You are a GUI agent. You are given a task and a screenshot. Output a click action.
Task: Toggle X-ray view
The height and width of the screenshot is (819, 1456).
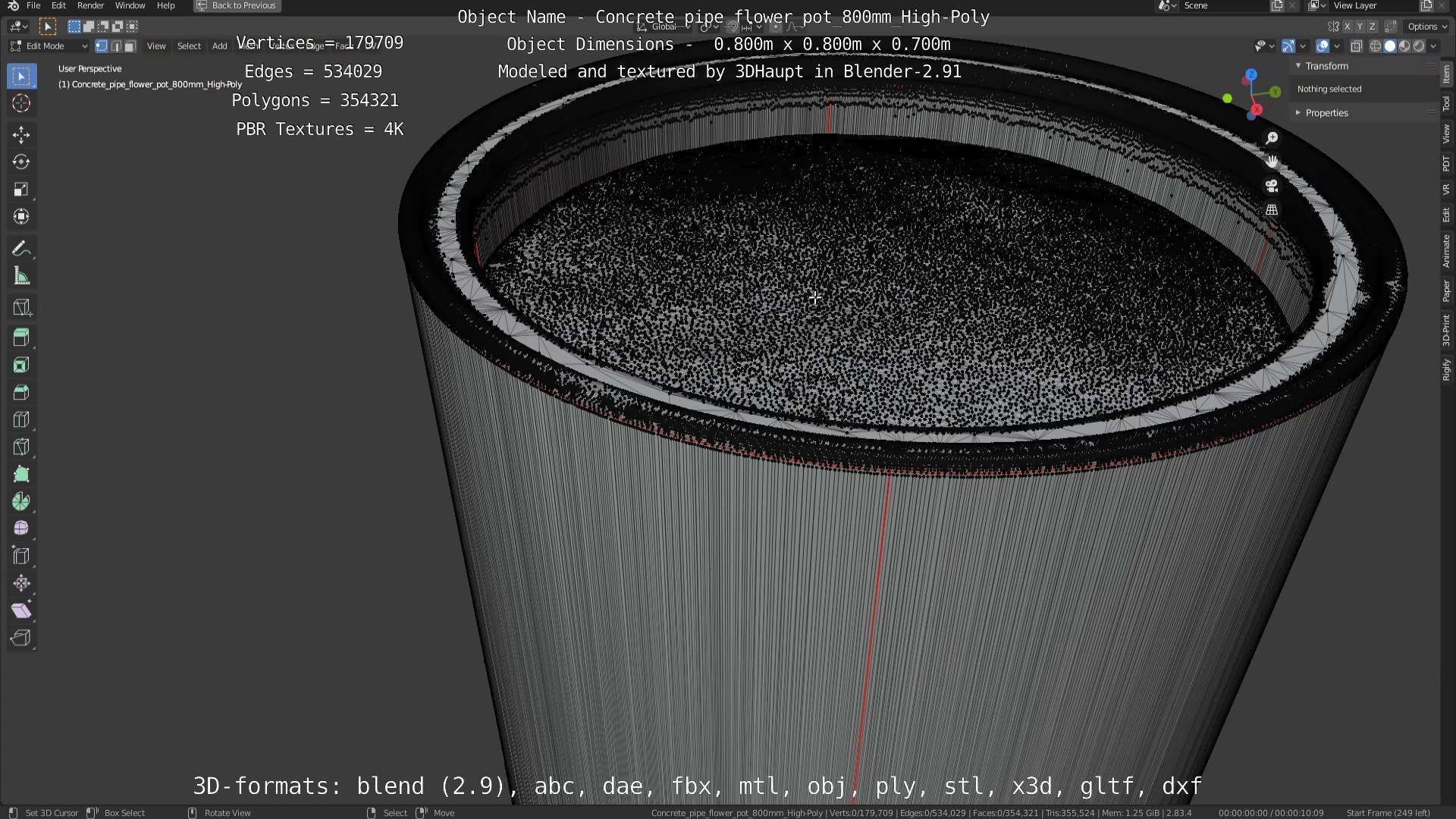[x=1357, y=46]
